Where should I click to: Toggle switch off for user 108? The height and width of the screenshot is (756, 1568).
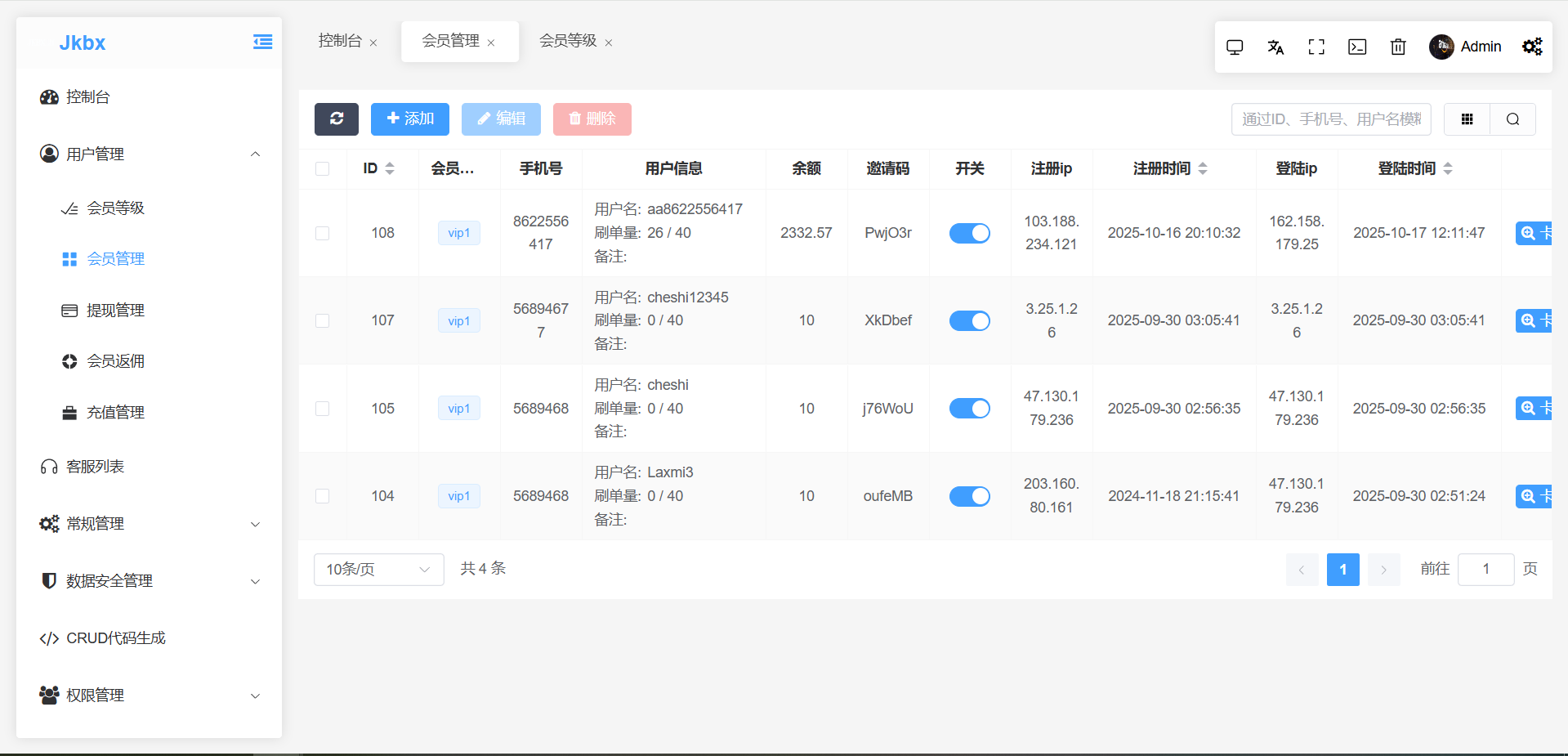969,234
